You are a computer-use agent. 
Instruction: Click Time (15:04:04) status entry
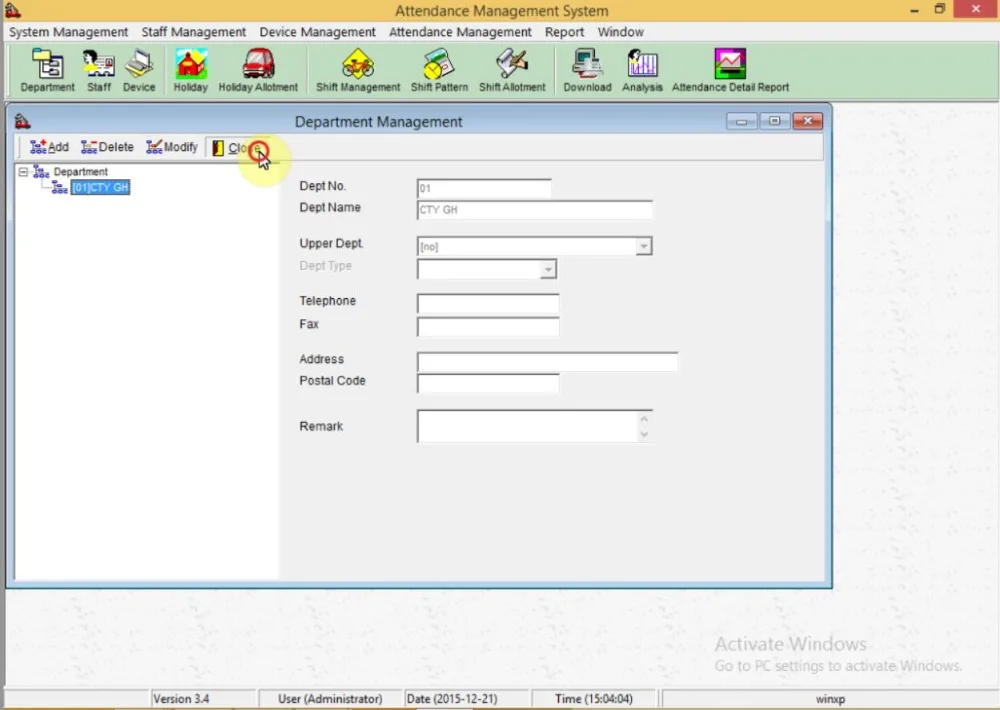[x=594, y=699]
